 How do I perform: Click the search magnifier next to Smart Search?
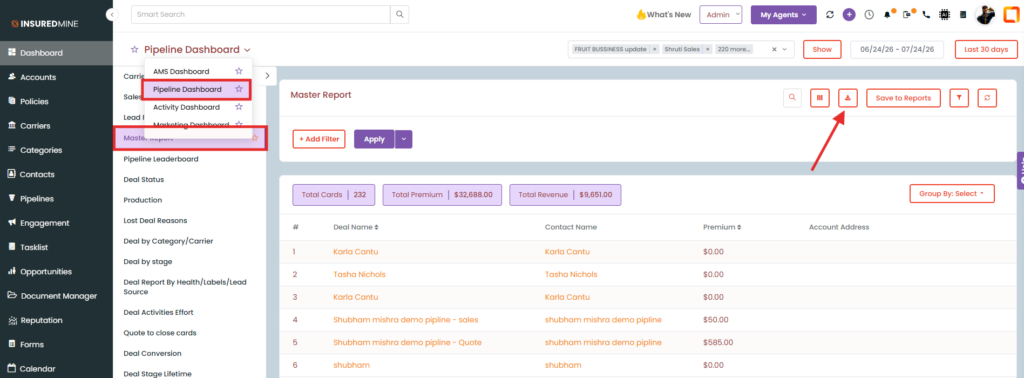click(400, 14)
